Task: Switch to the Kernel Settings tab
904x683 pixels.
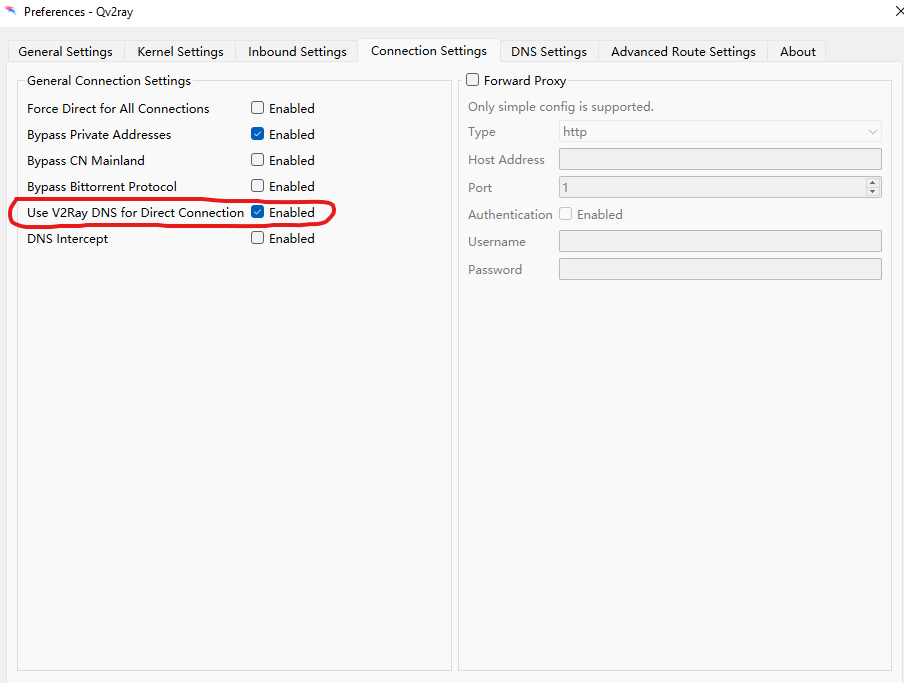Action: [x=180, y=51]
